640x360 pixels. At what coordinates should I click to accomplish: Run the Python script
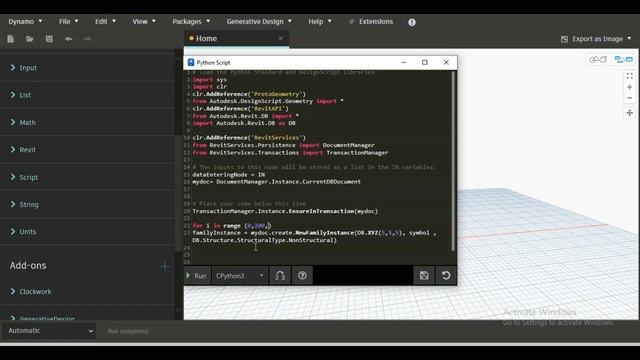coord(197,276)
